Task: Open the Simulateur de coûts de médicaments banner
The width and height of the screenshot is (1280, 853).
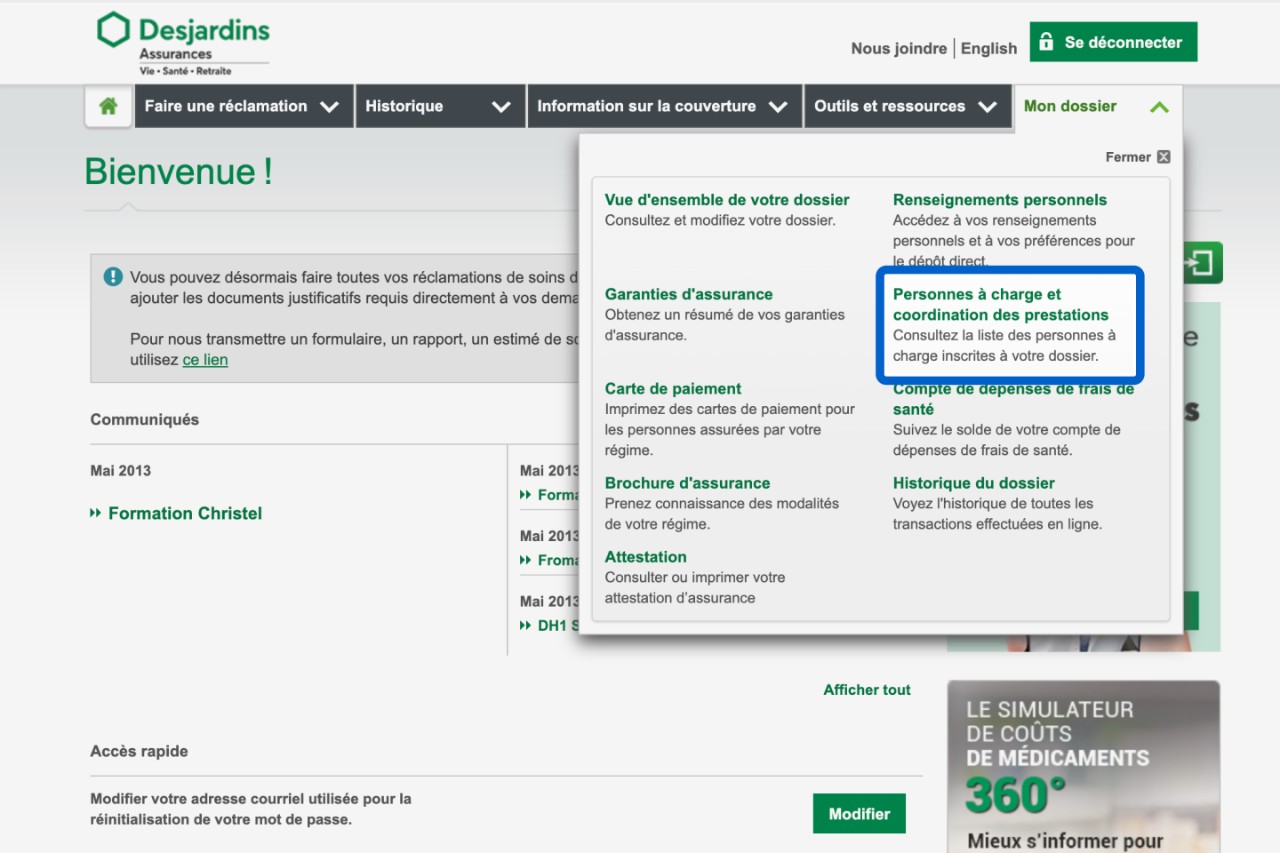Action: pos(1083,767)
